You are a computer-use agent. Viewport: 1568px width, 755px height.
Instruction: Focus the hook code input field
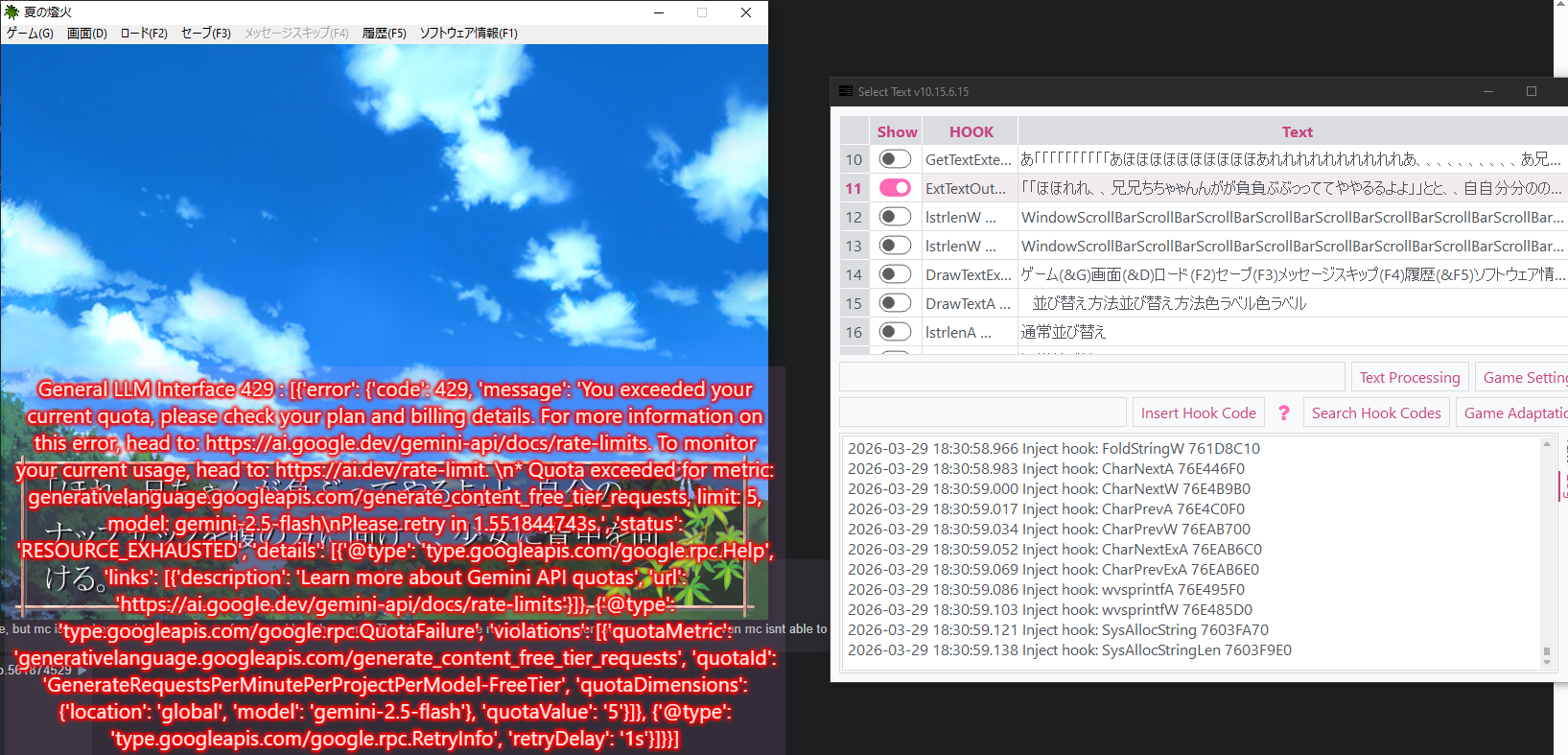click(x=983, y=413)
